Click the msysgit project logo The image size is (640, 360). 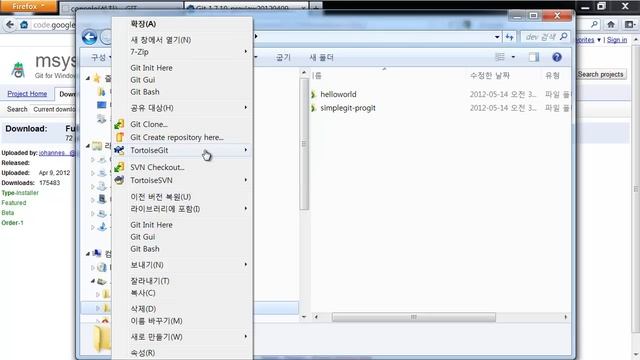(x=18, y=69)
